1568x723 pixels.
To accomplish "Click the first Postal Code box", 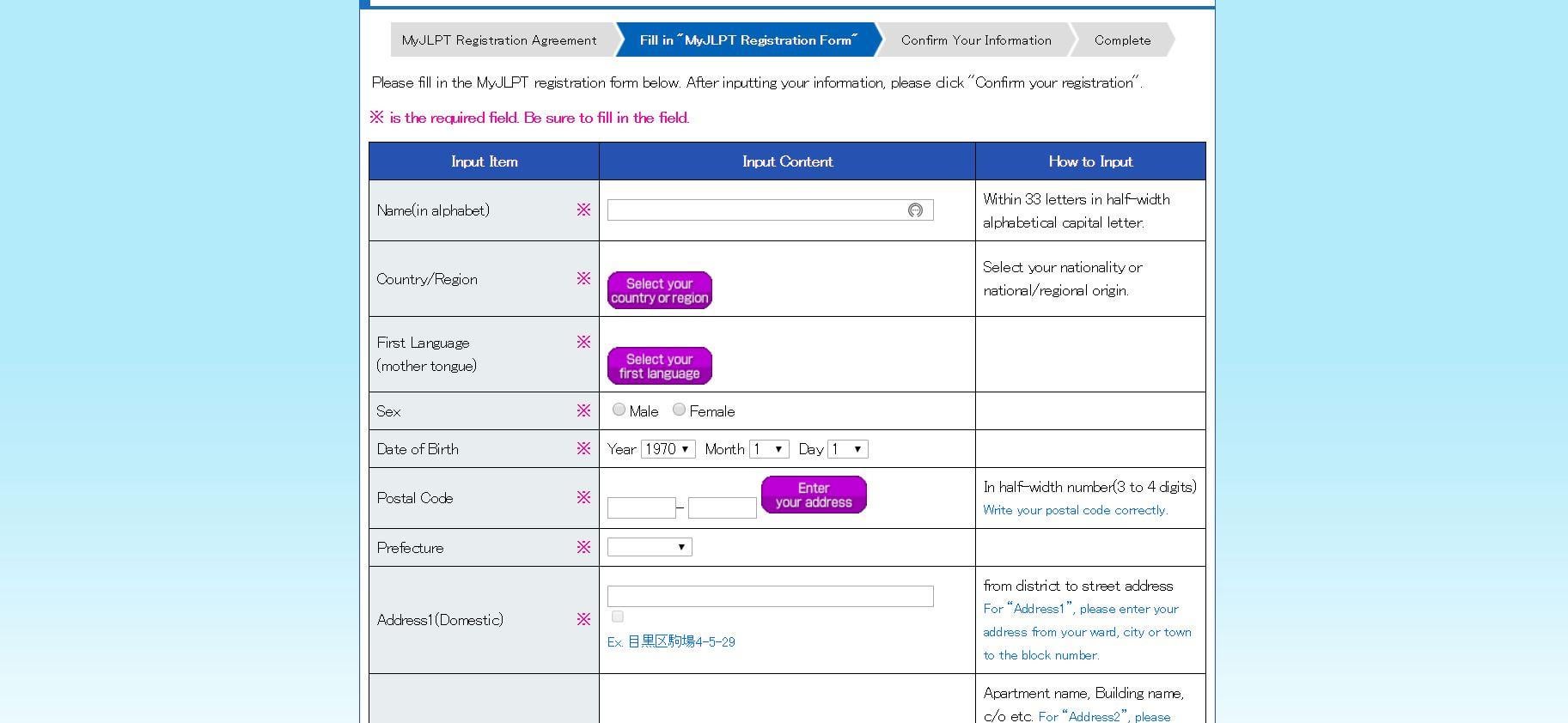I will point(641,507).
